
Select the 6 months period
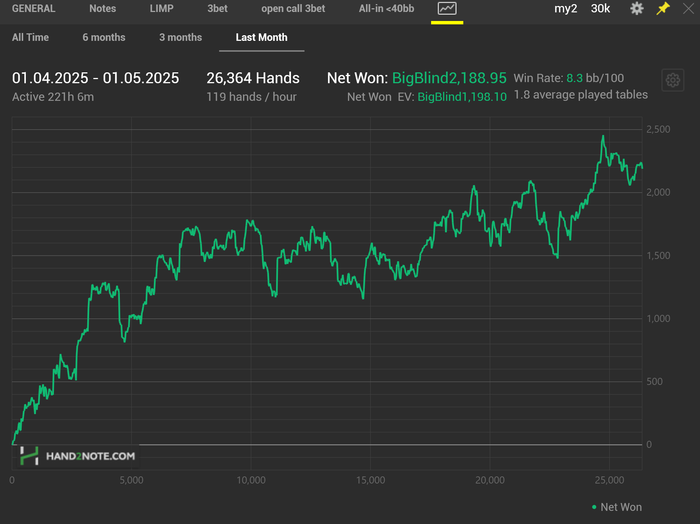point(104,37)
